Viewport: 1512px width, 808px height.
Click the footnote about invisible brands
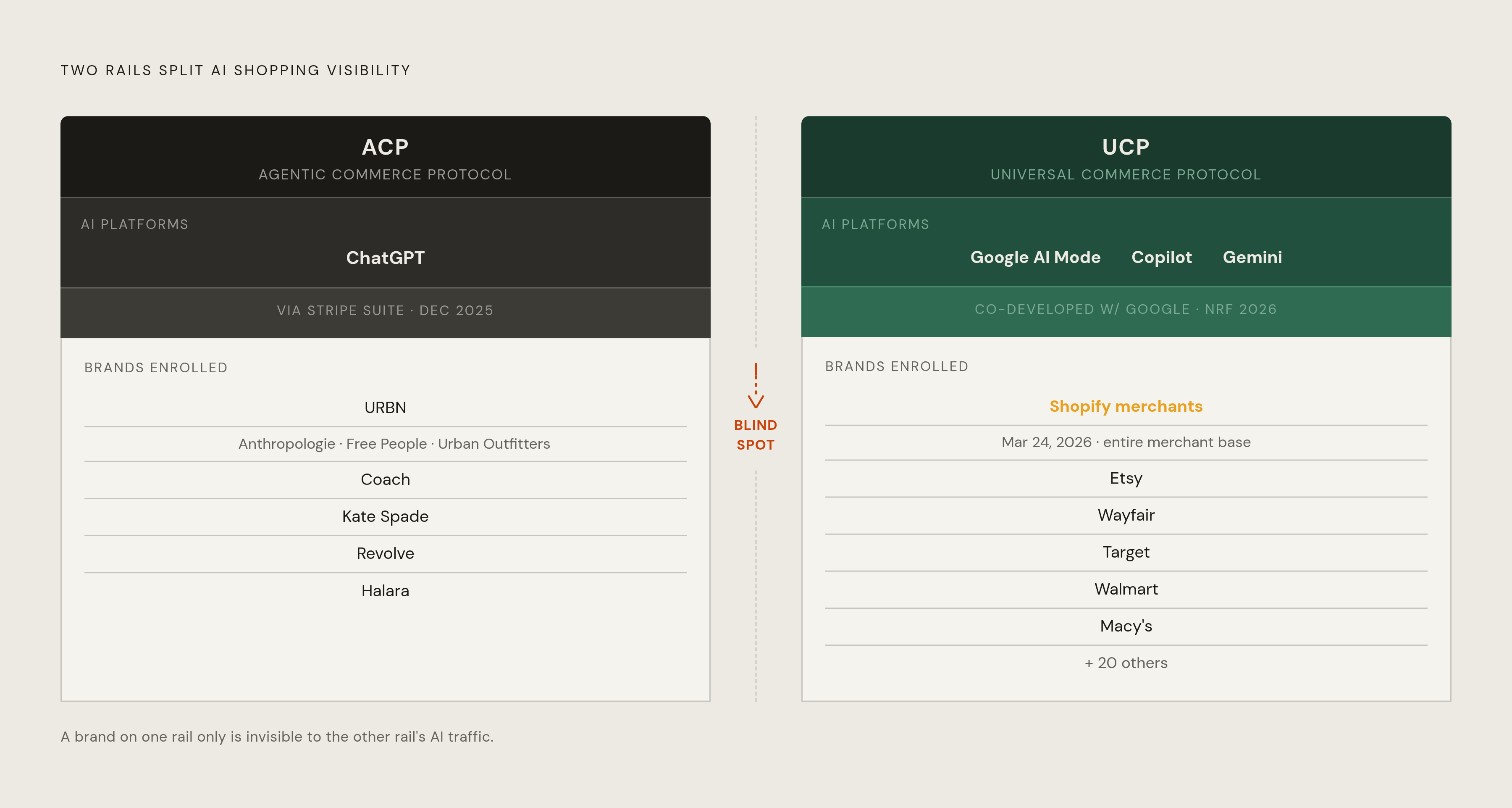[277, 737]
